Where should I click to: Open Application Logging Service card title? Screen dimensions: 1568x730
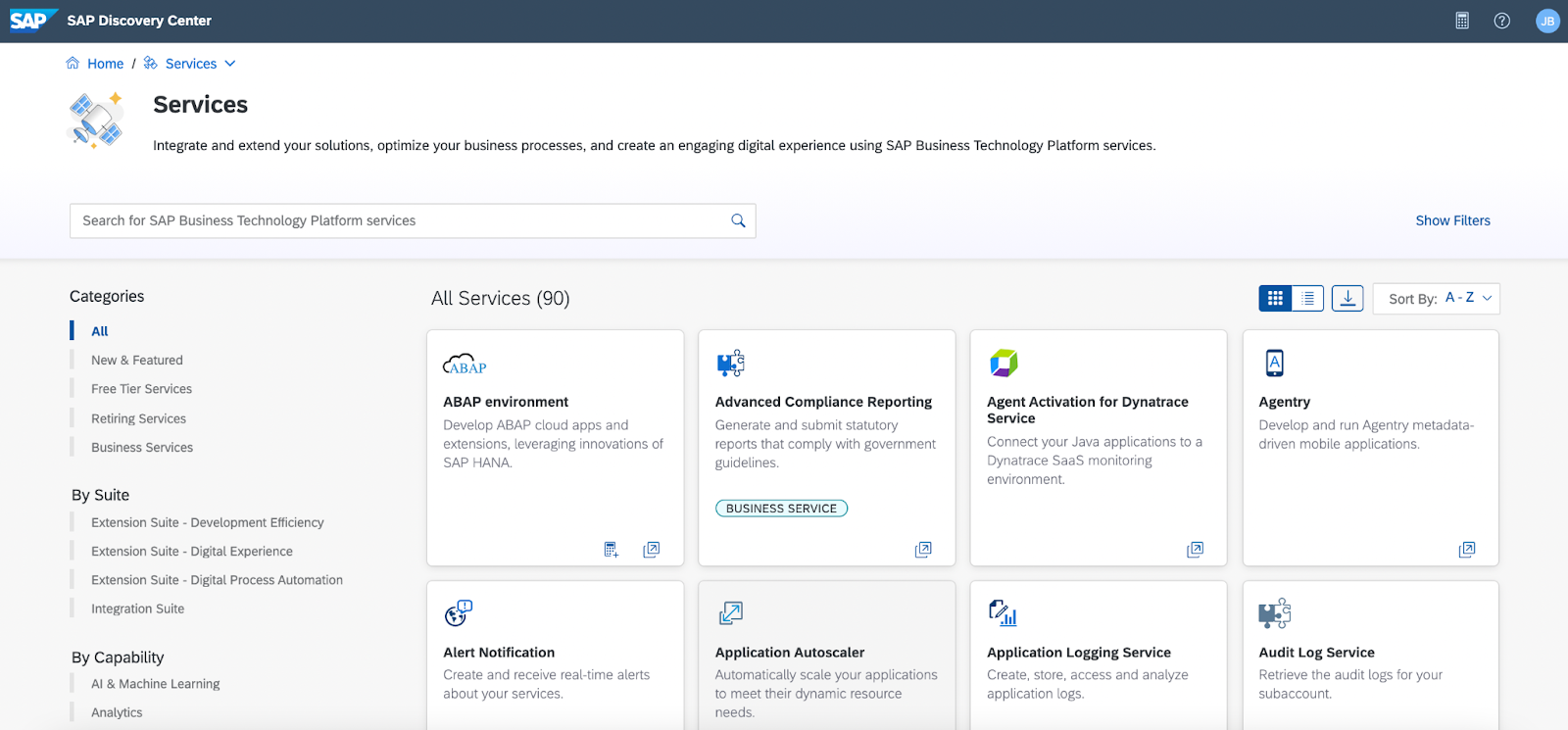(1079, 653)
